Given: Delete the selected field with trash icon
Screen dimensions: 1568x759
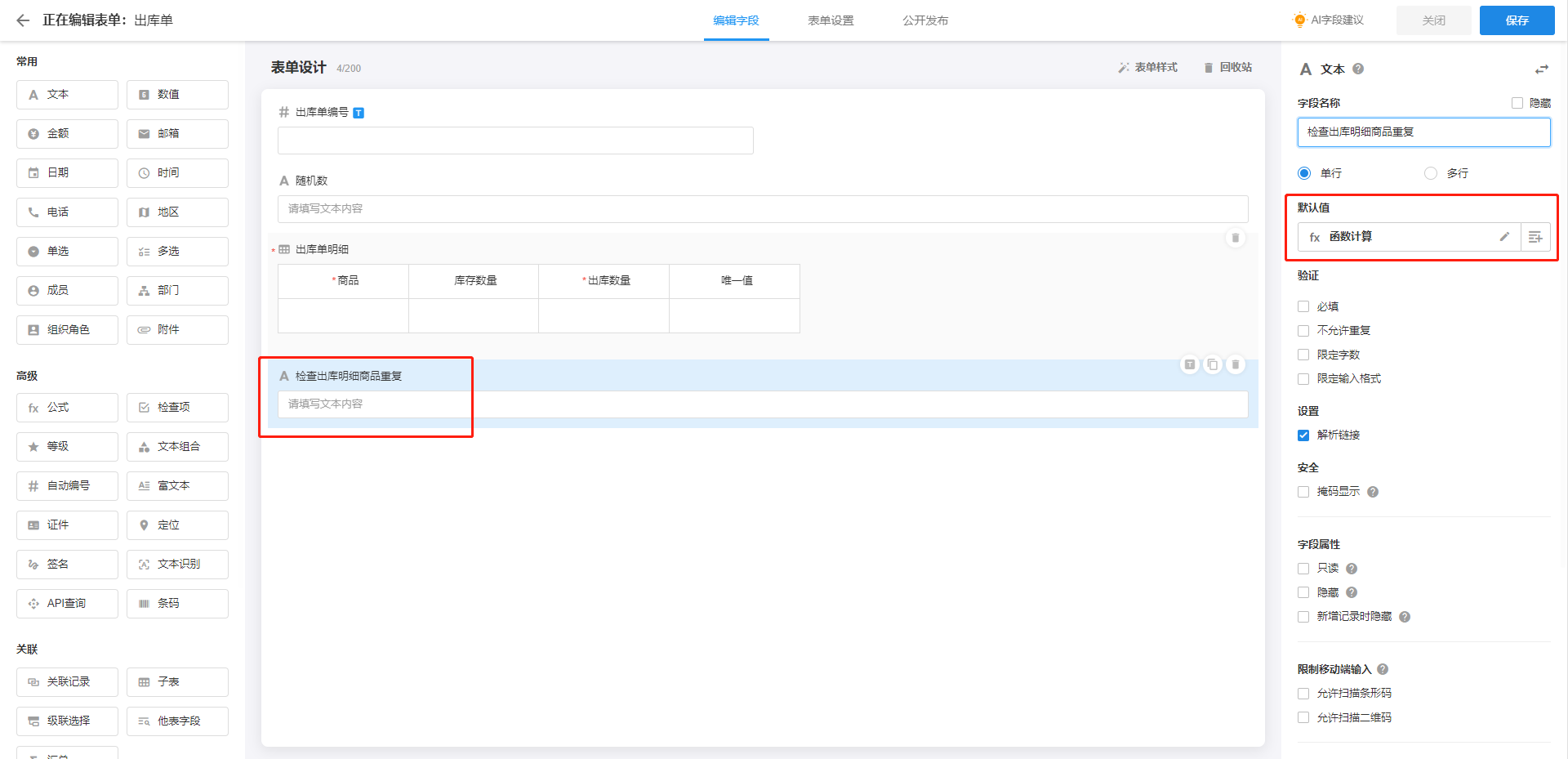Looking at the screenshot, I should (1236, 364).
